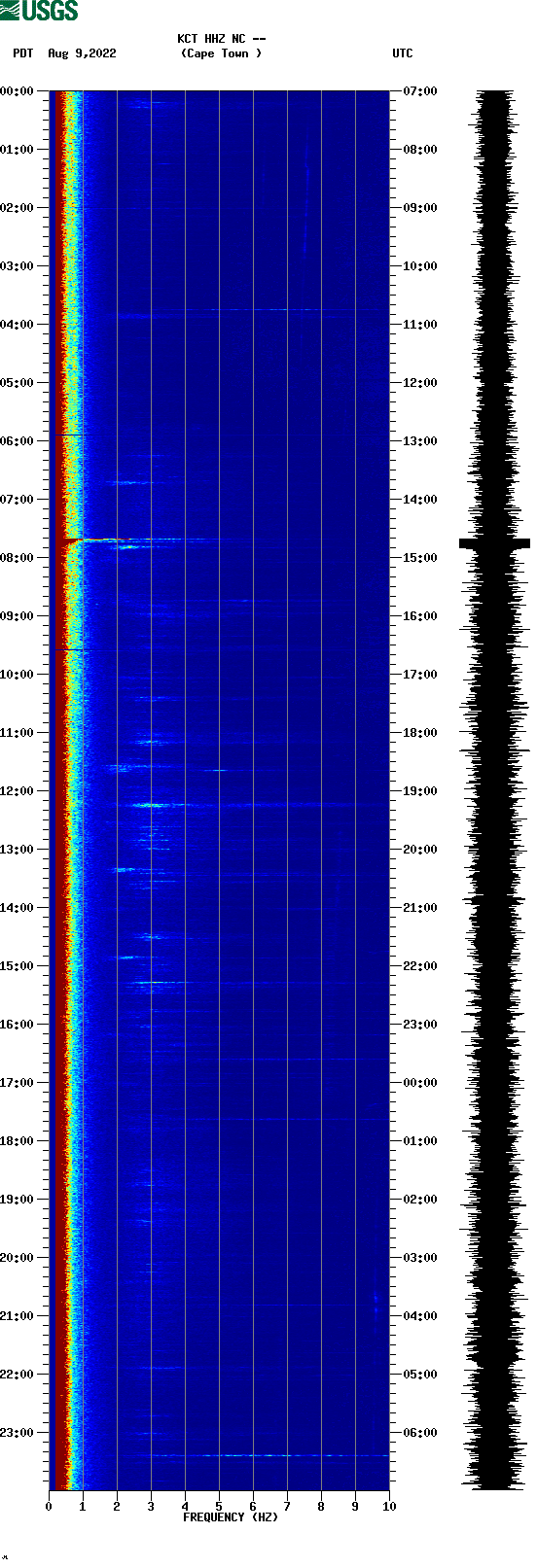Click the 21:00 PDT time label

pos(18,1316)
